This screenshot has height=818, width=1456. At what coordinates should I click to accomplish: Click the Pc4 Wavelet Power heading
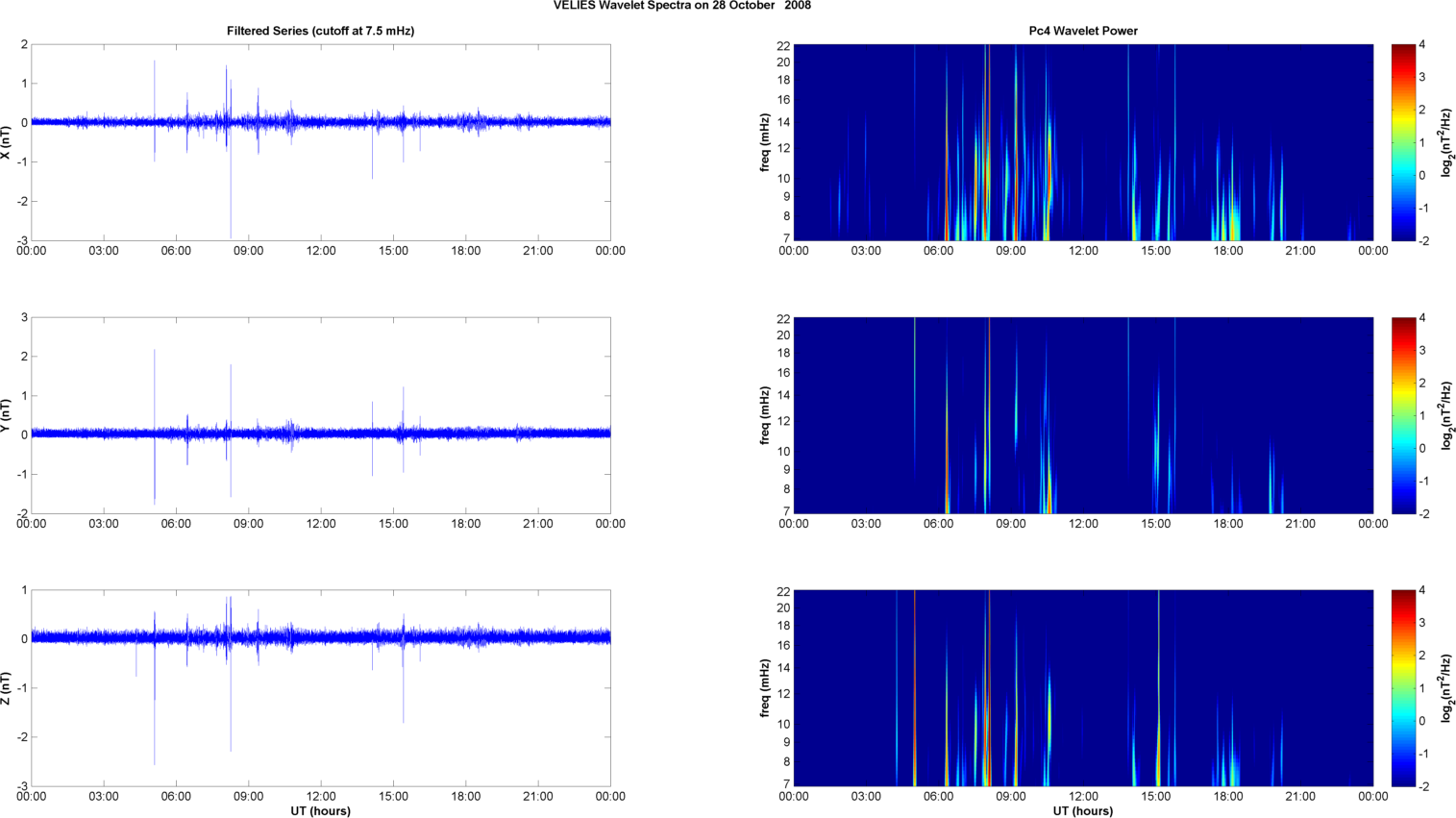click(1083, 31)
